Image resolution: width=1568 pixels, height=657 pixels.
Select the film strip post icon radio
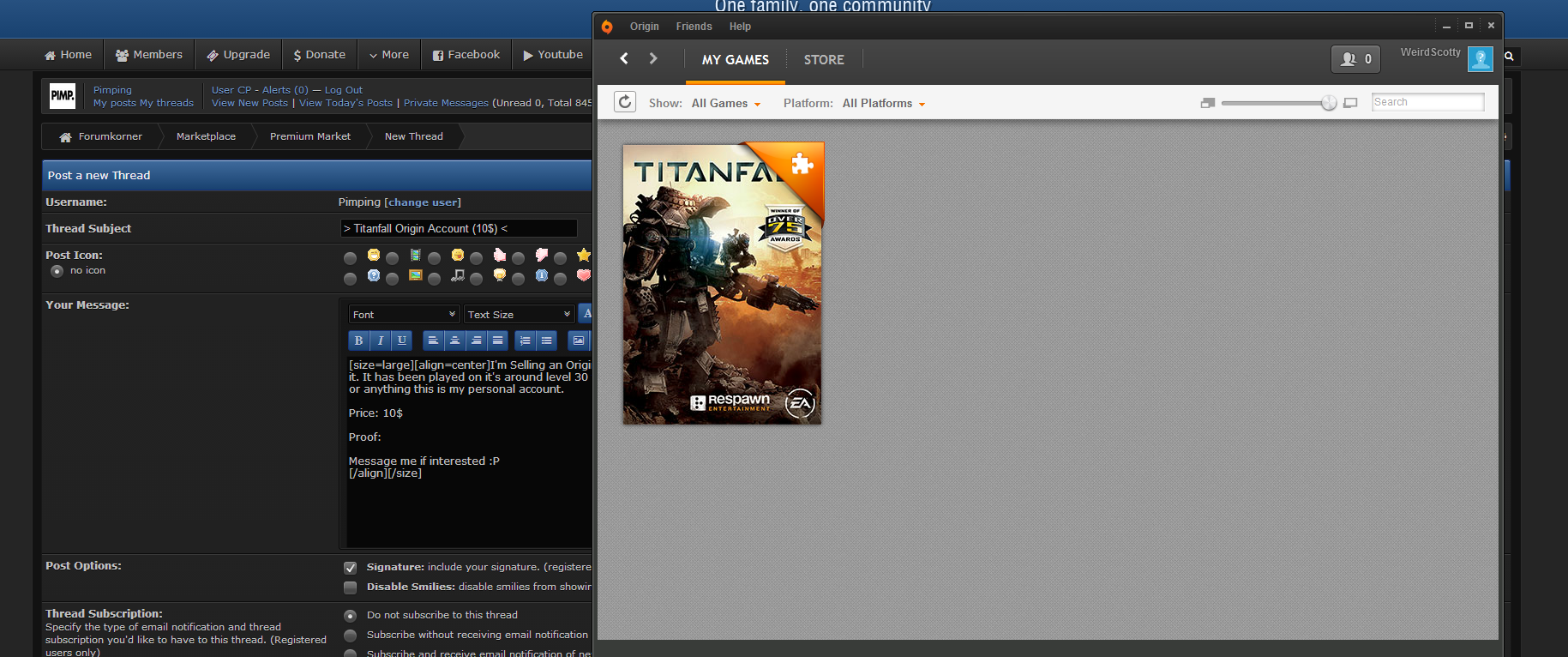point(392,257)
